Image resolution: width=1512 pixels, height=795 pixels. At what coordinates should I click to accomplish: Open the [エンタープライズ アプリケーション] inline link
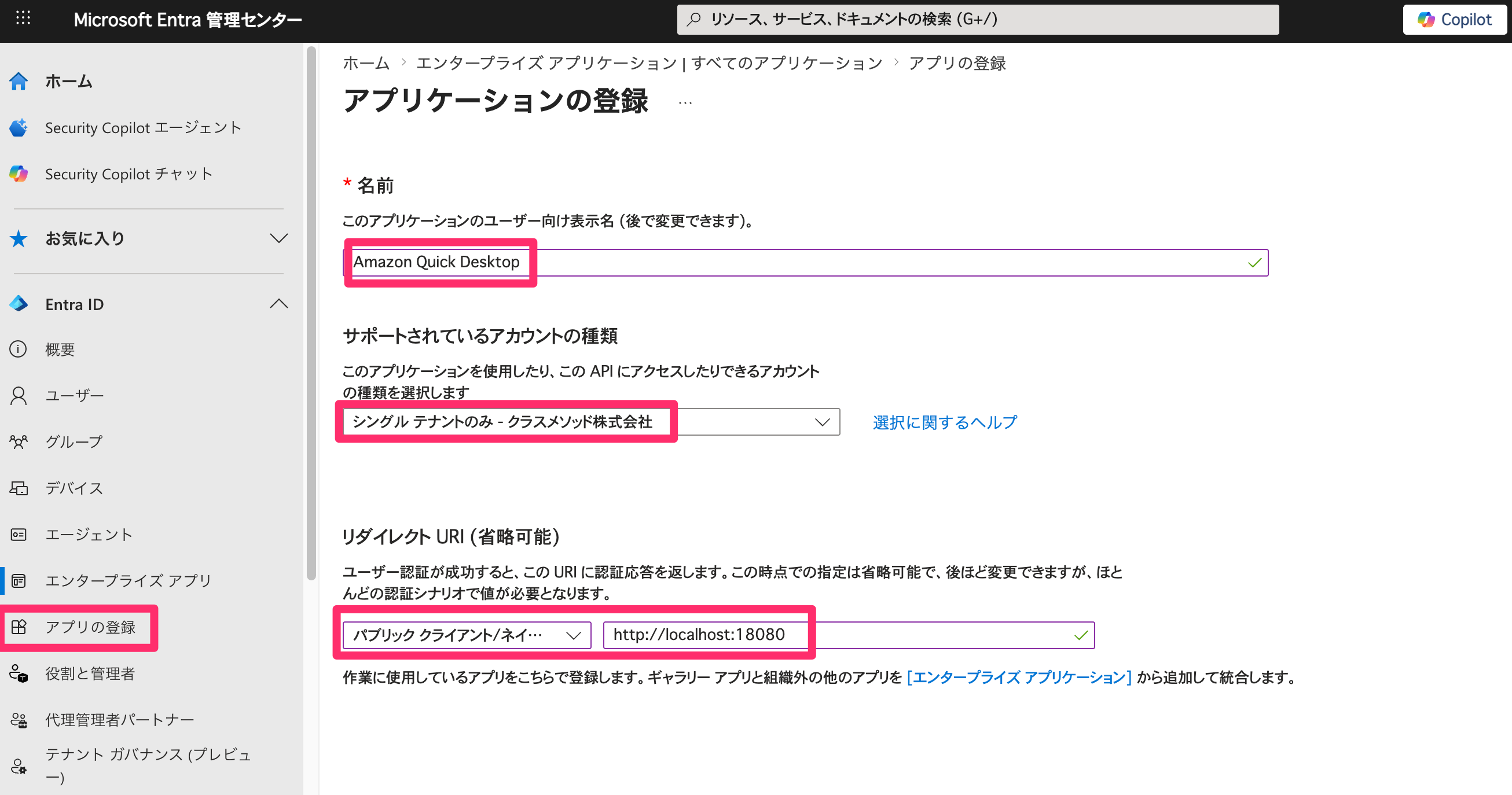1019,677
